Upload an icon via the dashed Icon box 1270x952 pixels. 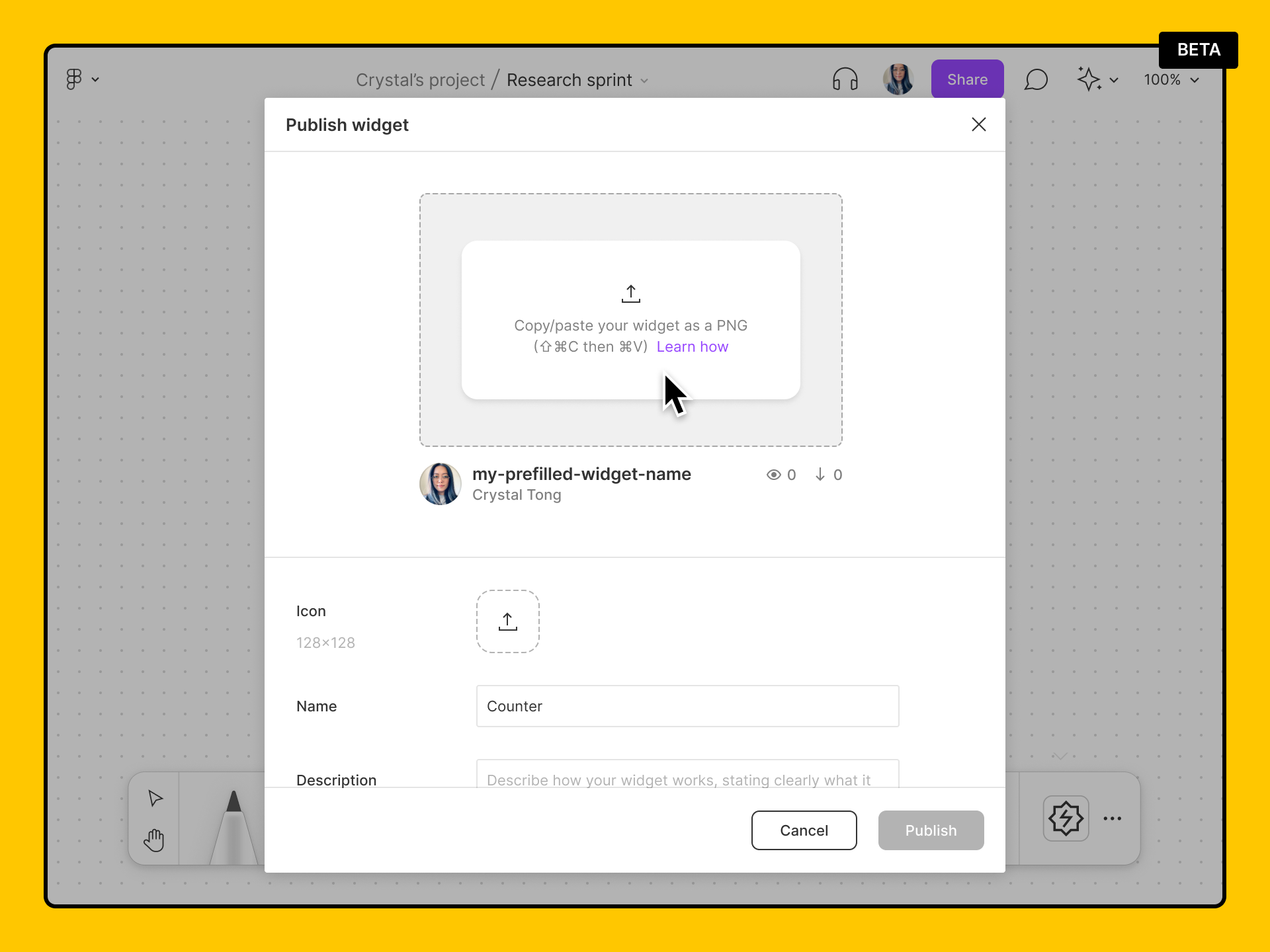coord(508,621)
